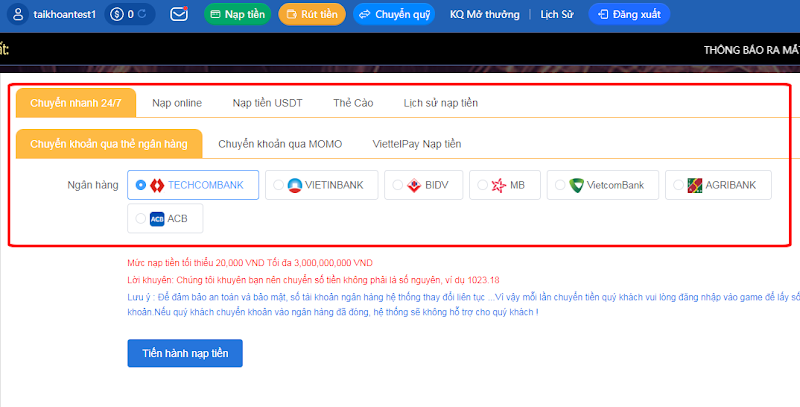Open the Nạp tiền USDT tab

click(267, 103)
